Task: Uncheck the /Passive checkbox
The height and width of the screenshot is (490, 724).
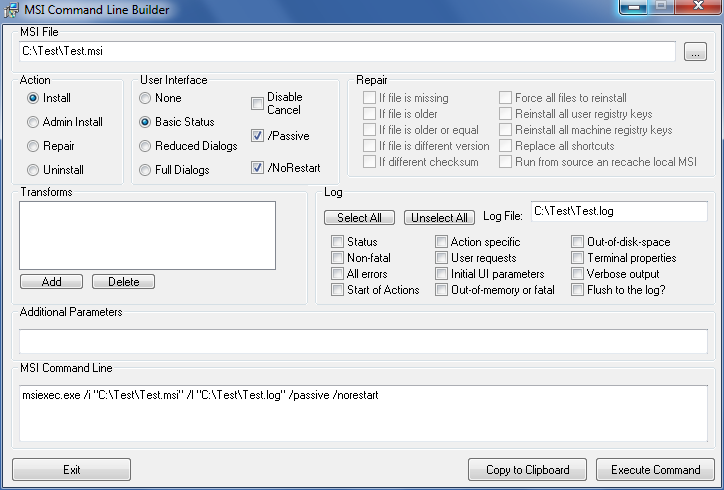Action: [x=258, y=136]
